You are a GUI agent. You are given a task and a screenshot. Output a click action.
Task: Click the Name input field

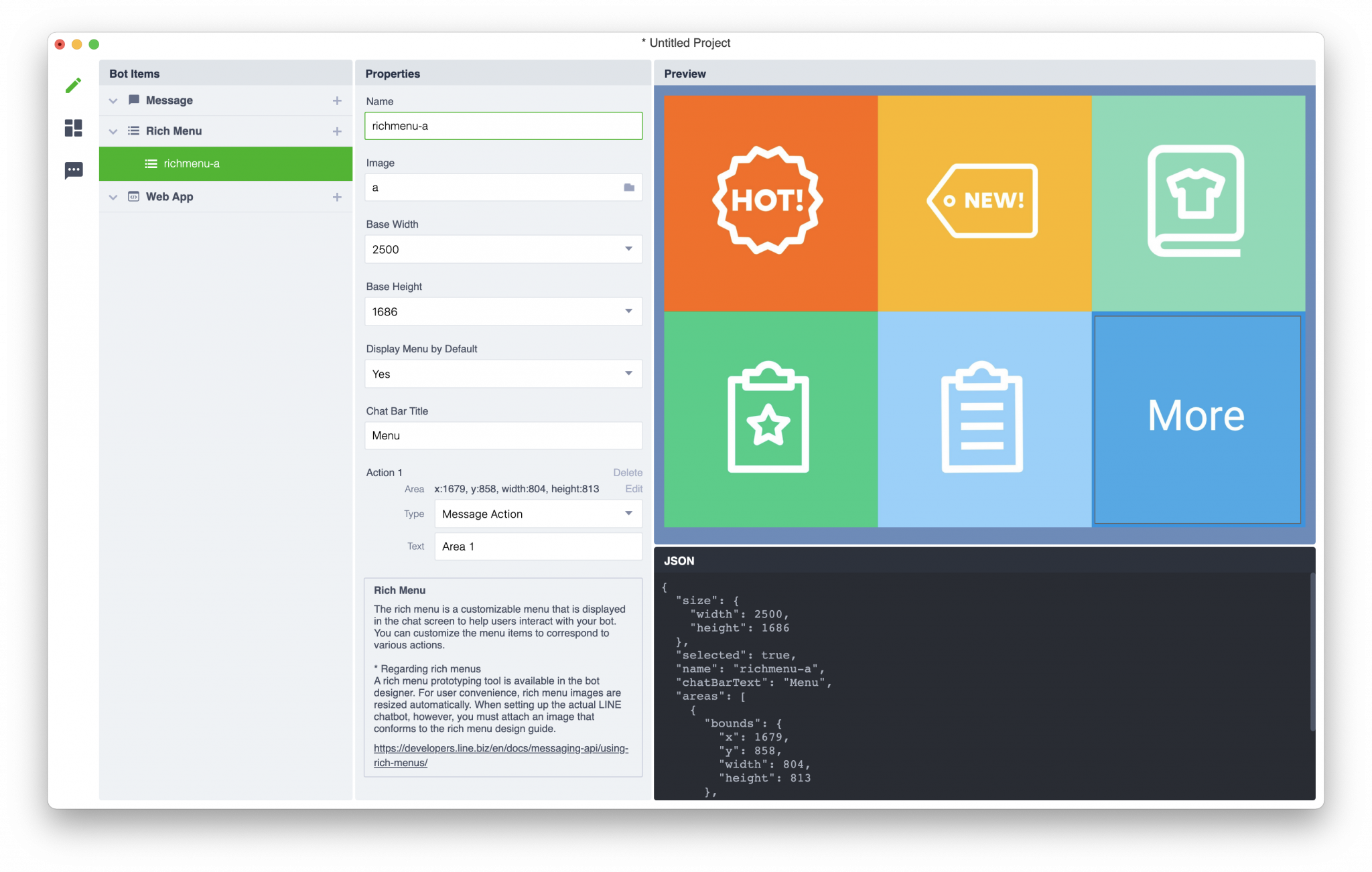click(x=502, y=126)
